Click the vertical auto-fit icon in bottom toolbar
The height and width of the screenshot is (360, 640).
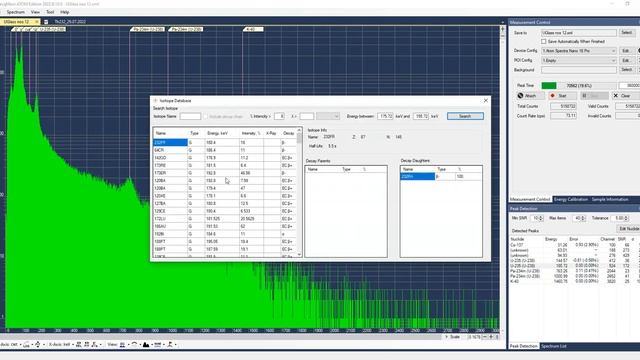[x=39, y=345]
